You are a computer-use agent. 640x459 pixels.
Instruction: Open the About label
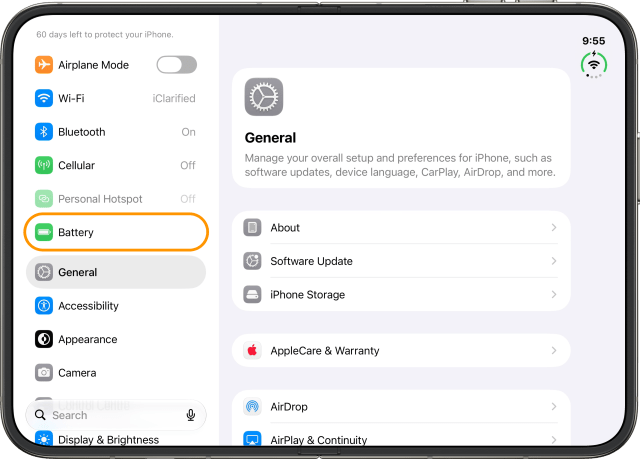tap(285, 228)
